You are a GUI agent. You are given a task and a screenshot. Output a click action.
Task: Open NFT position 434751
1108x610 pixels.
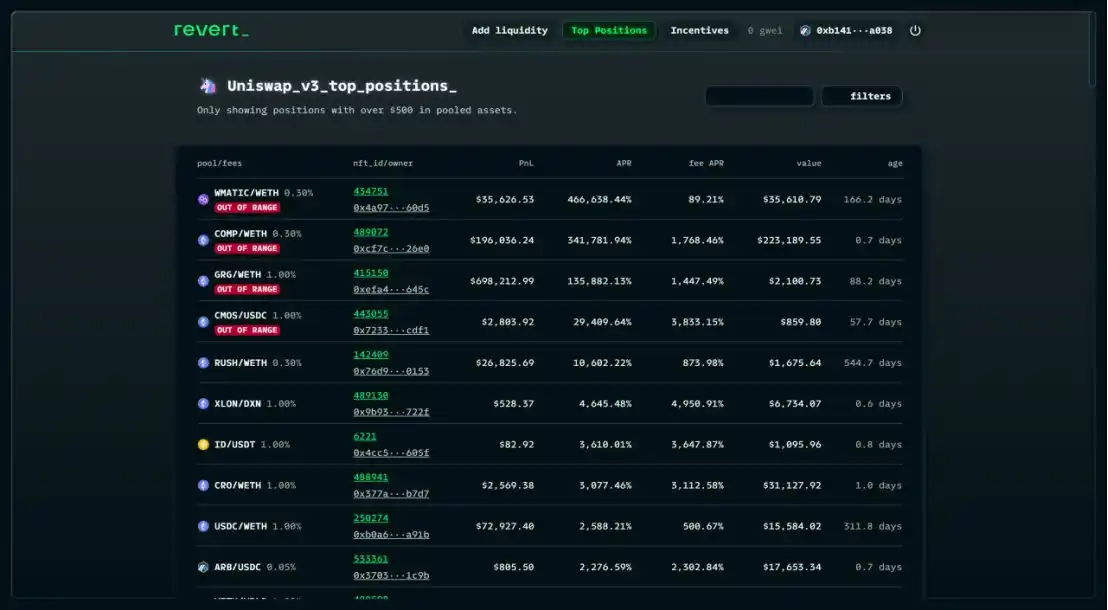tap(371, 192)
